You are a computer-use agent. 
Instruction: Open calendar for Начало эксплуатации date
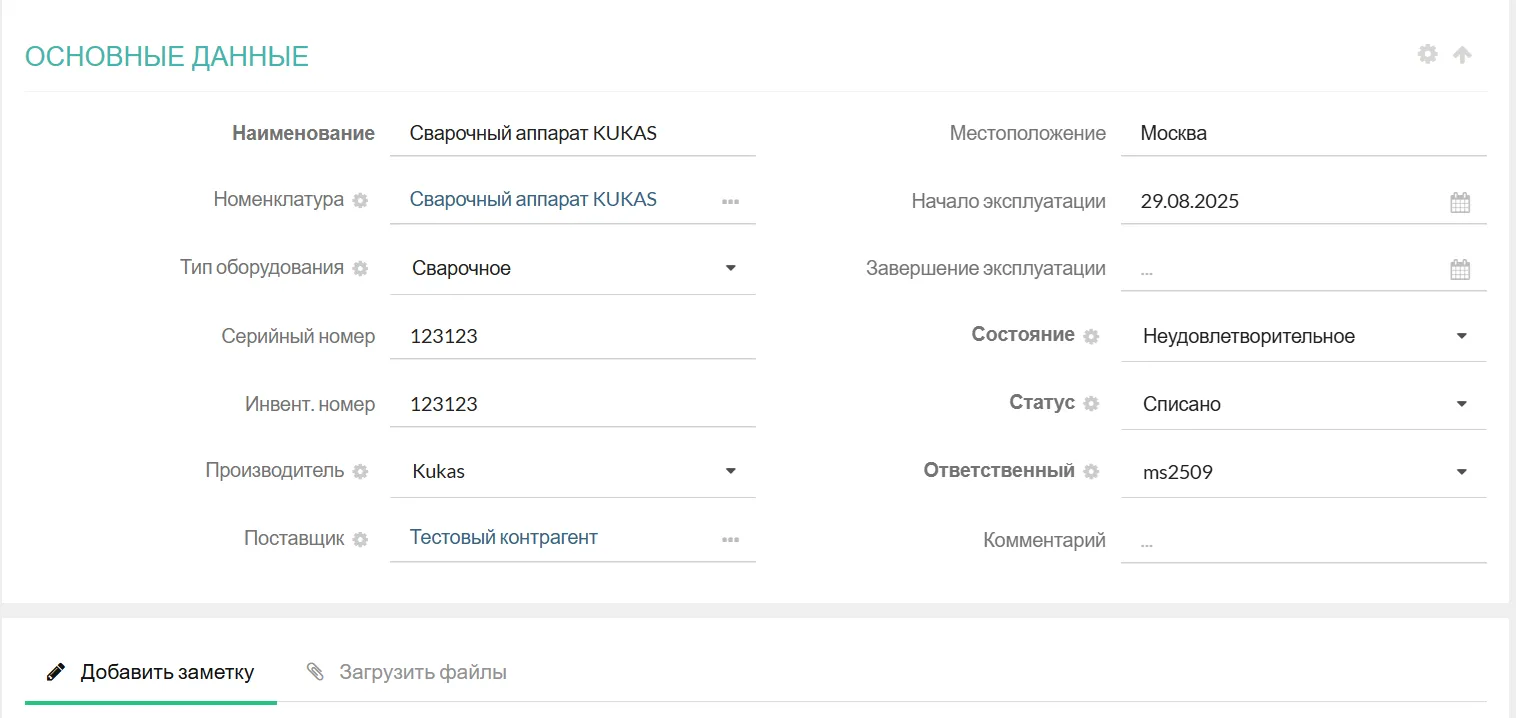[x=1460, y=202]
